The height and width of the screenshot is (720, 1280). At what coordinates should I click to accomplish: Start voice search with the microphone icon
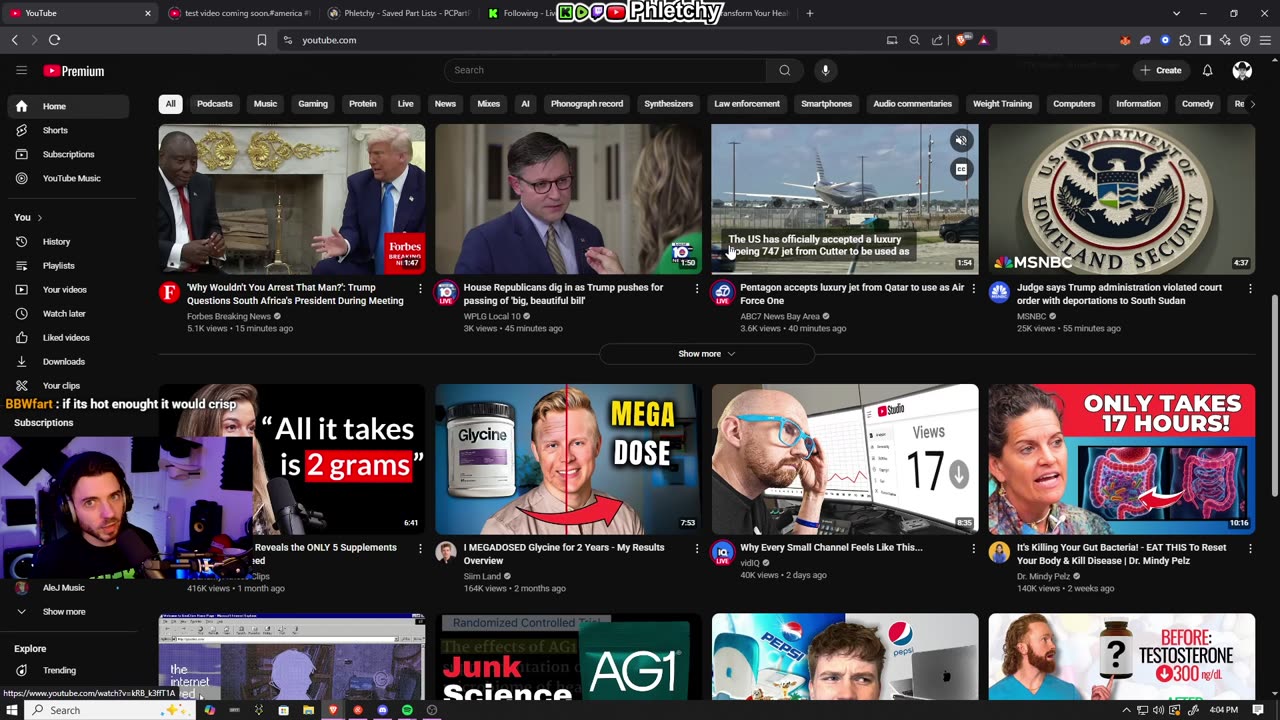click(825, 70)
